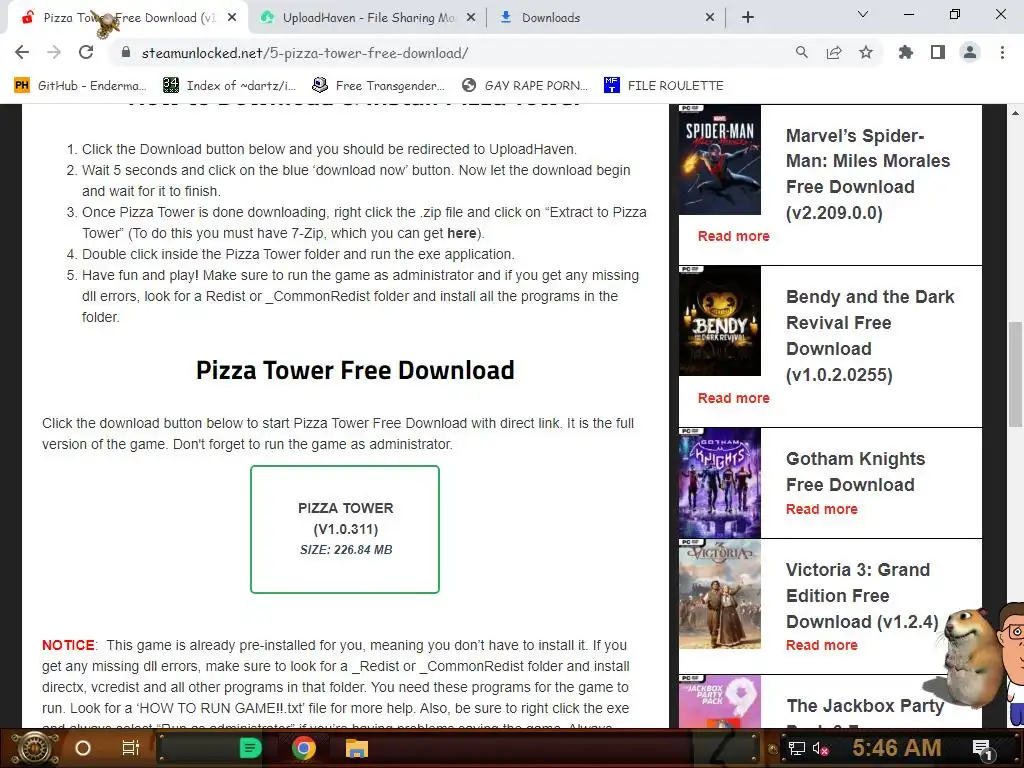The image size is (1024, 768).
Task: Open Task View on the taskbar
Action: [131, 748]
